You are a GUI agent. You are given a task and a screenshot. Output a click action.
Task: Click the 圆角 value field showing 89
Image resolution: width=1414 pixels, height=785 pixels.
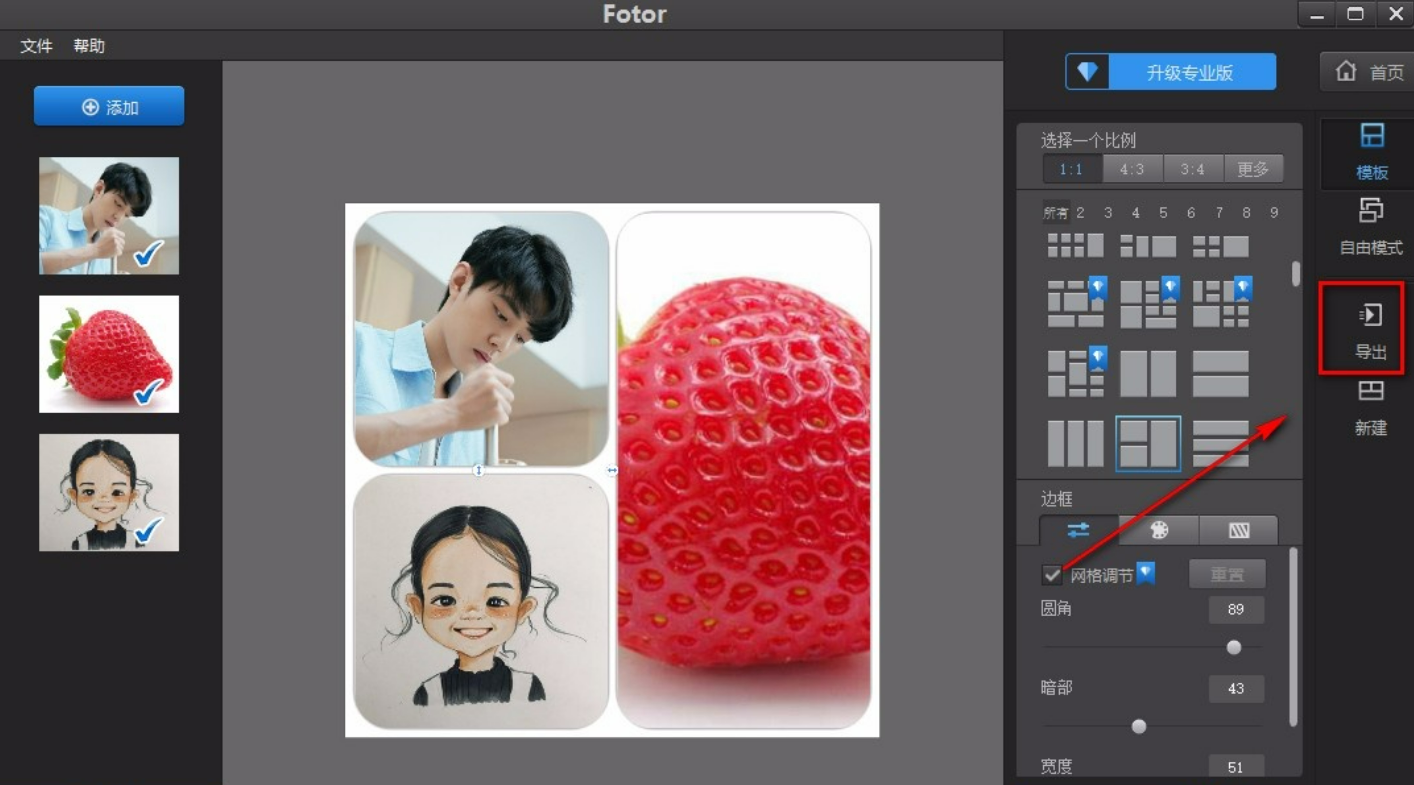tap(1236, 609)
